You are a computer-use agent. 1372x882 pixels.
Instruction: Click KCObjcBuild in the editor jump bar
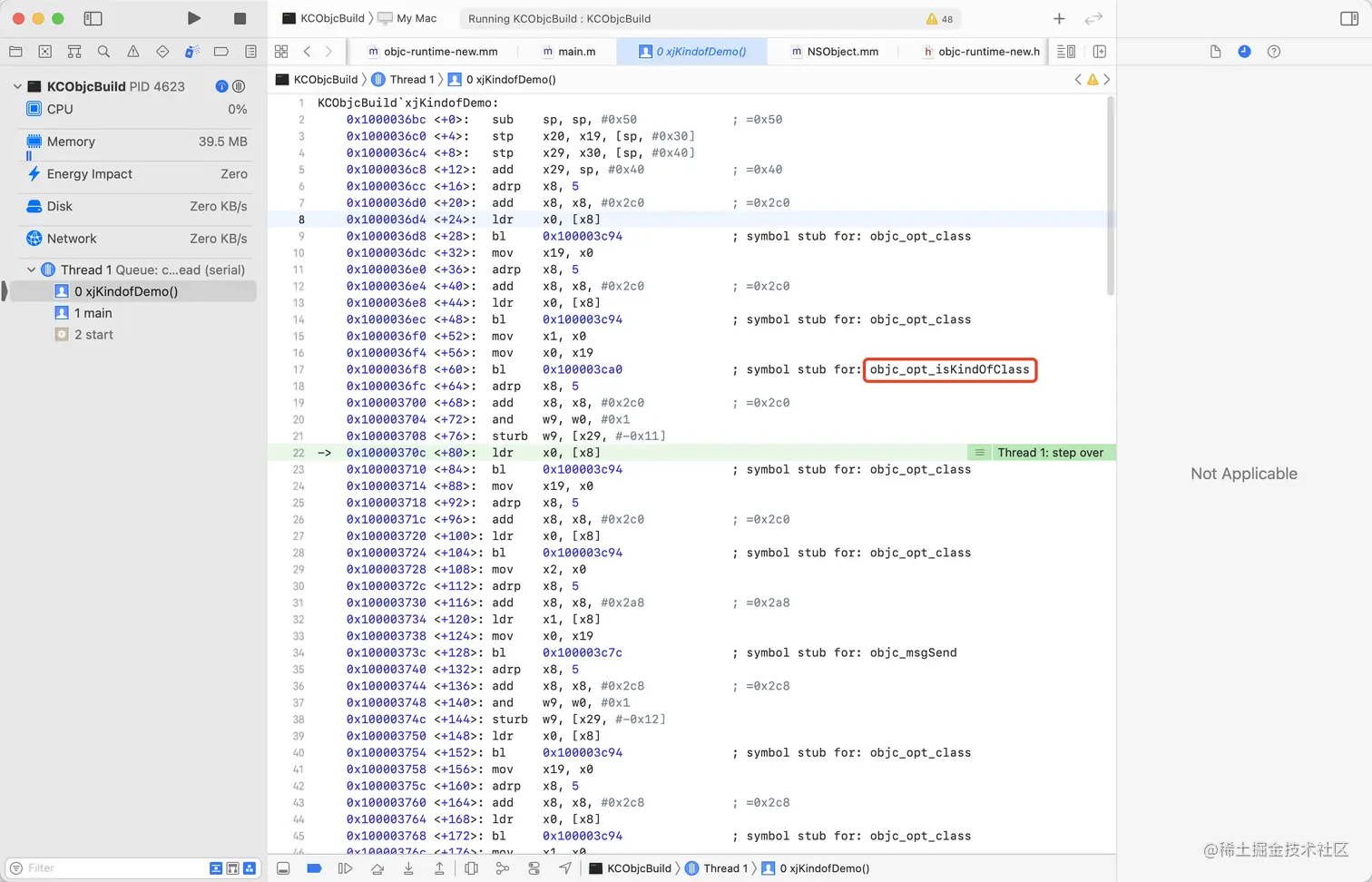[x=317, y=80]
